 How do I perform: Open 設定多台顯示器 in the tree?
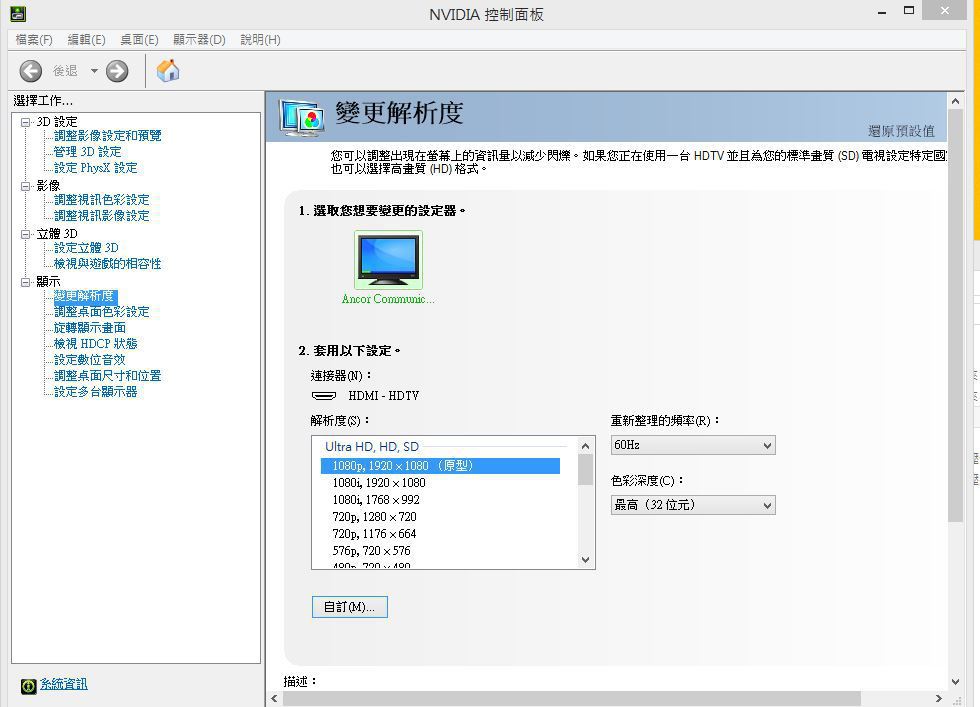(x=95, y=392)
